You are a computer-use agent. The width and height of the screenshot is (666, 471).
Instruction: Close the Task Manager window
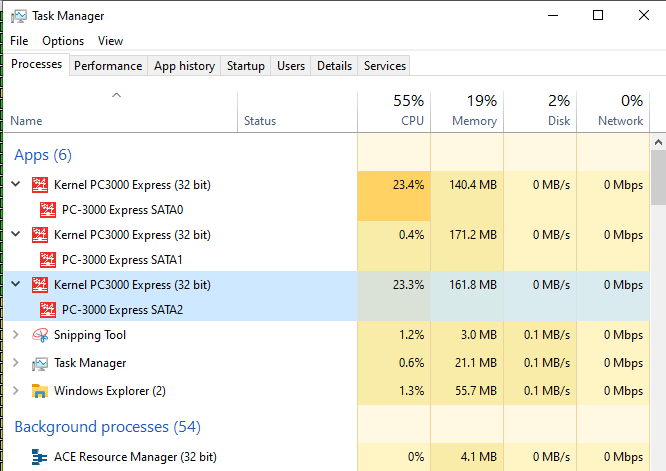pyautogui.click(x=643, y=16)
